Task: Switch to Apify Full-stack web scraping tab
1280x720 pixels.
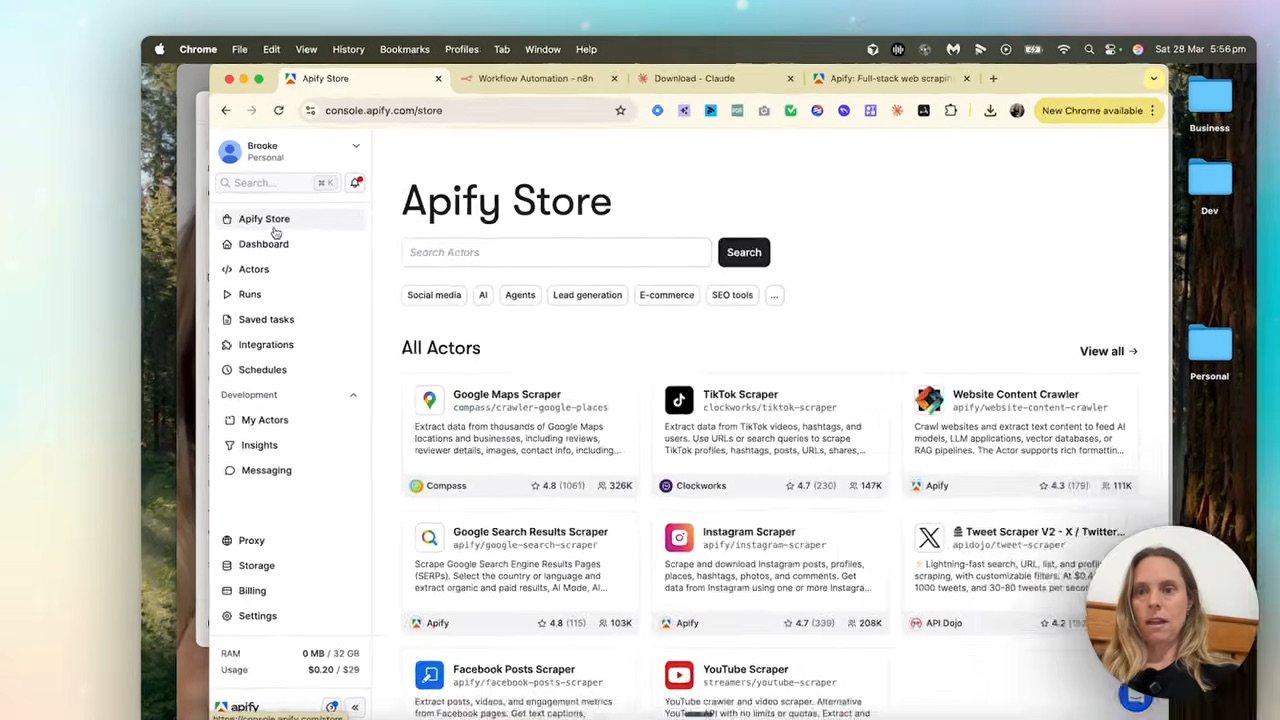Action: 890,78
